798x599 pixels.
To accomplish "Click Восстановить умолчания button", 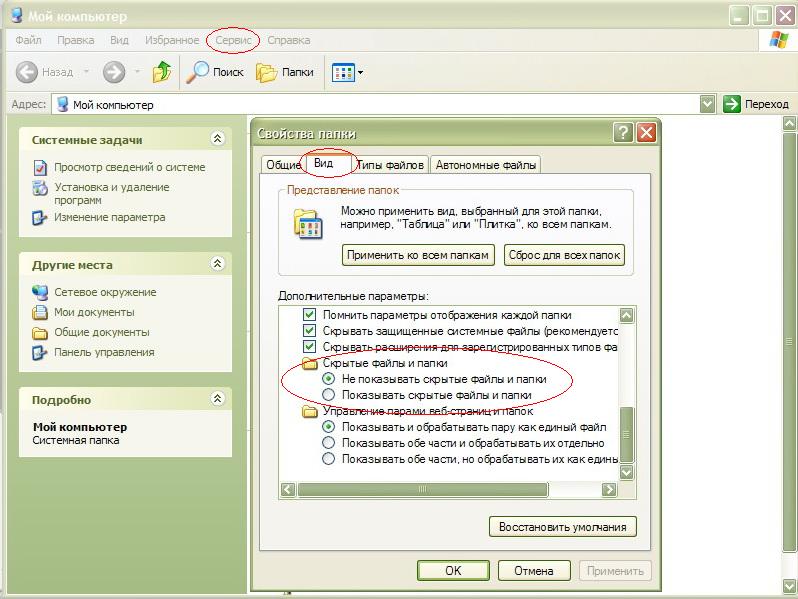I will (x=562, y=527).
